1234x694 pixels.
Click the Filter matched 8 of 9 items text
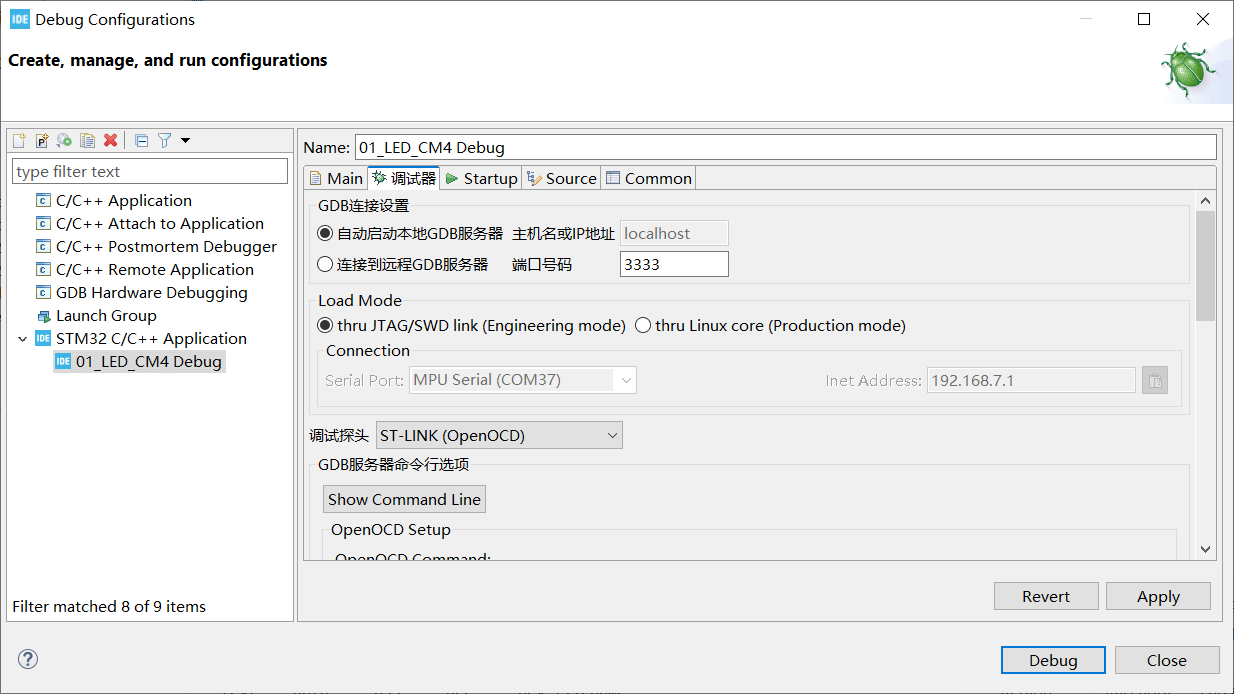[109, 607]
